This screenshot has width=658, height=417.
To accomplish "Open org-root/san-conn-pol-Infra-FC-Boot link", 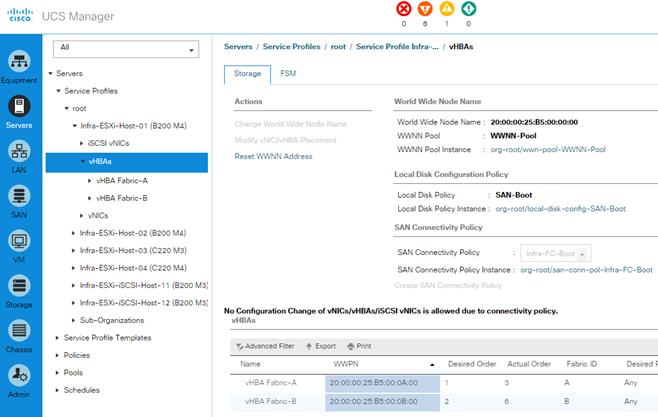I will coord(587,270).
